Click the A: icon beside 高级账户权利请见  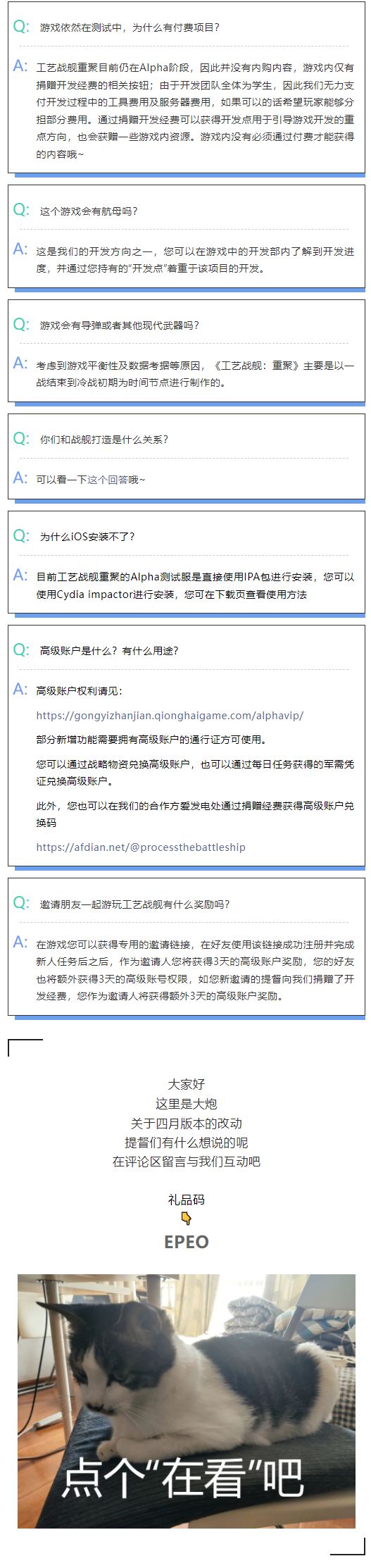[x=20, y=689]
